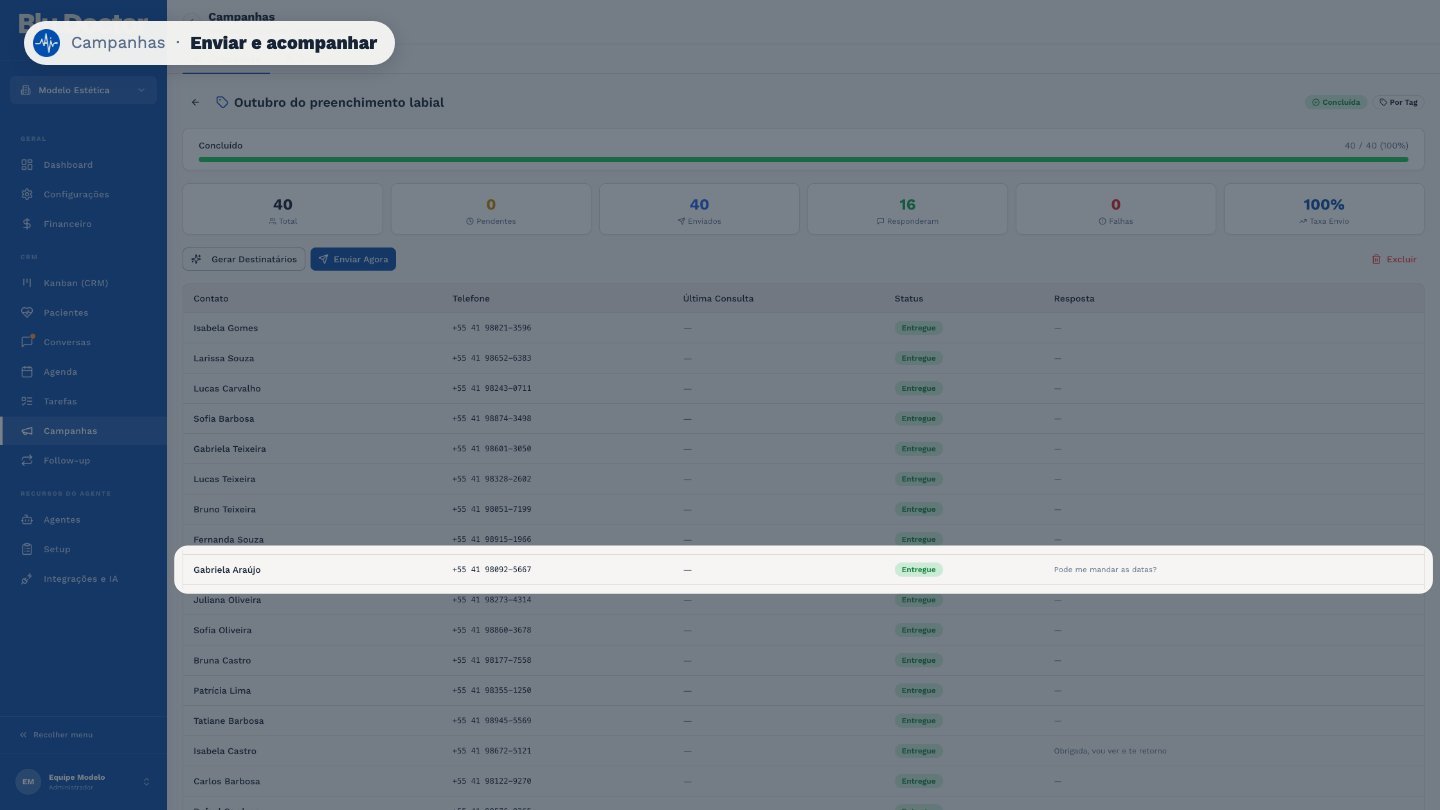Screen dimensions: 1440x810
Task: Click the EM user avatar
Action: (28, 781)
